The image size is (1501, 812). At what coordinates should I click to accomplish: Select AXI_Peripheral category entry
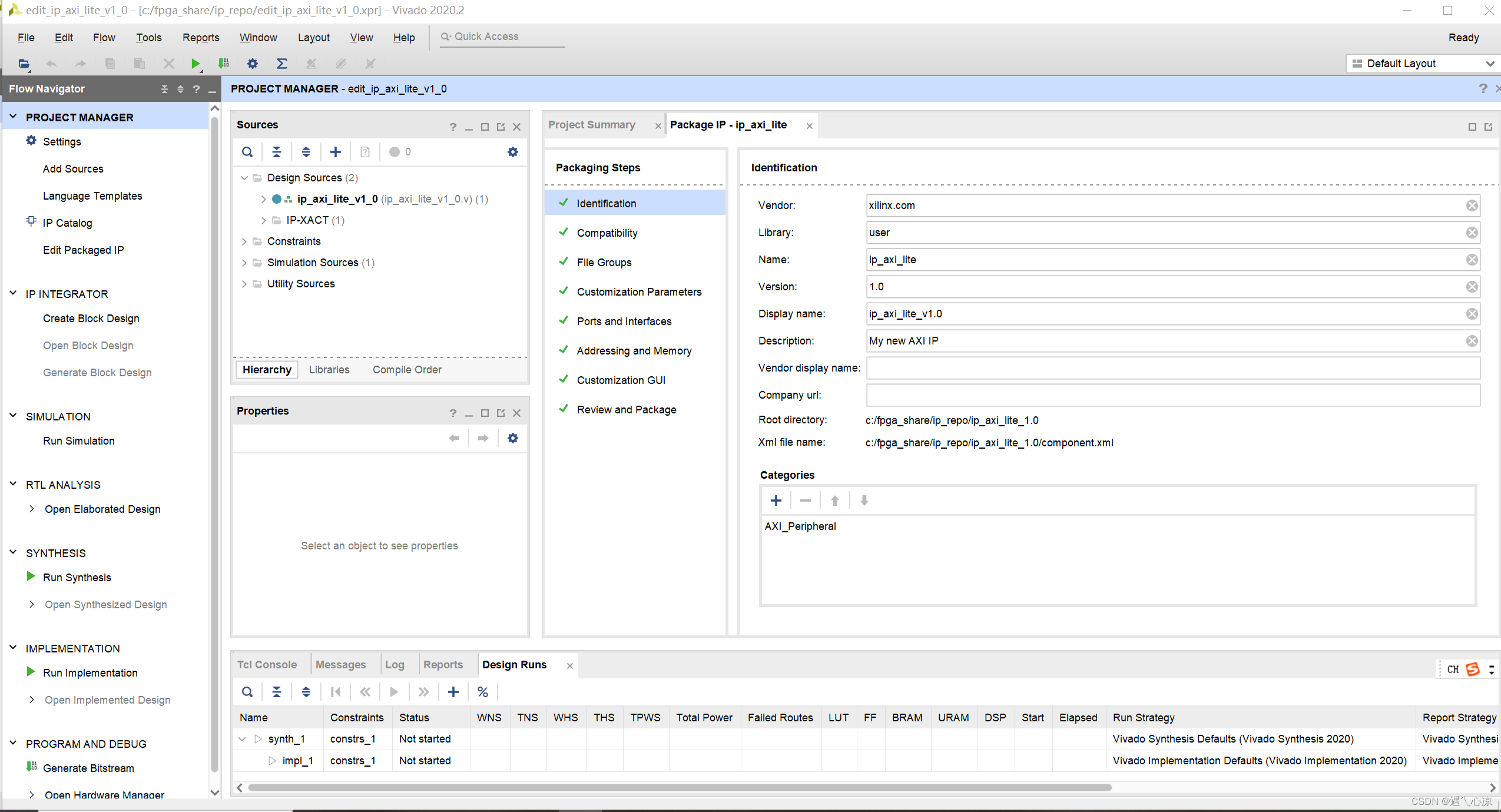coord(800,526)
